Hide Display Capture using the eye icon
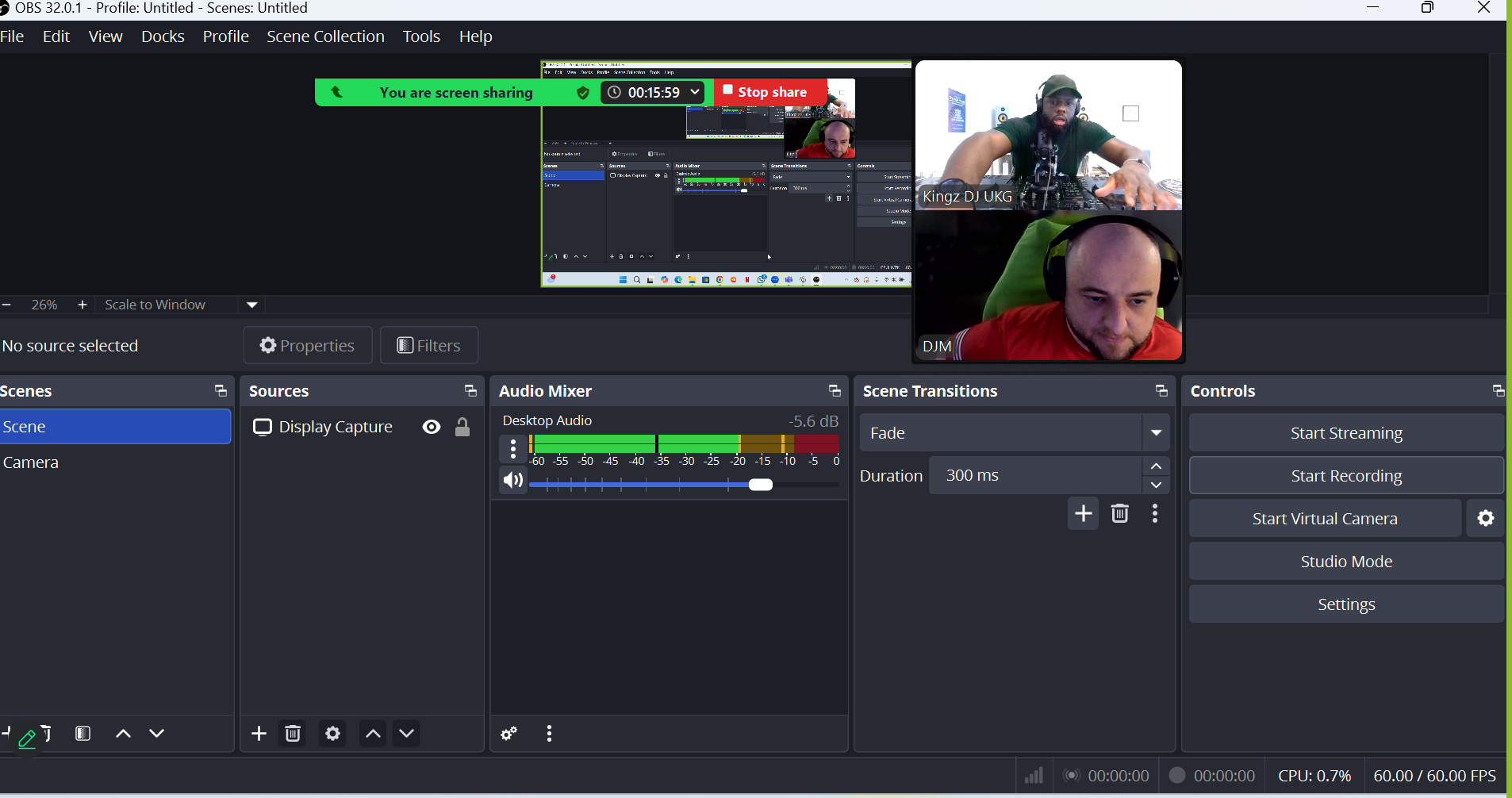Viewport: 1512px width, 798px height. coord(432,428)
